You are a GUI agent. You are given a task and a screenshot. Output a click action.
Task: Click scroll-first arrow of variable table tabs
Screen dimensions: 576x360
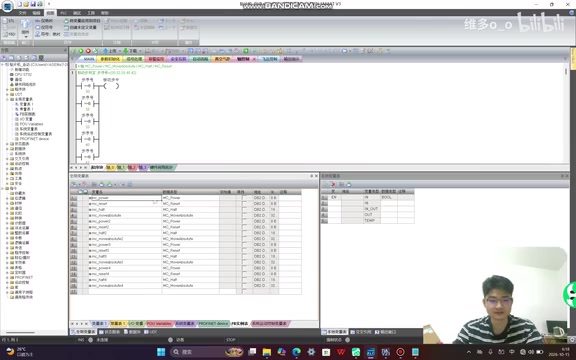[x=72, y=324]
